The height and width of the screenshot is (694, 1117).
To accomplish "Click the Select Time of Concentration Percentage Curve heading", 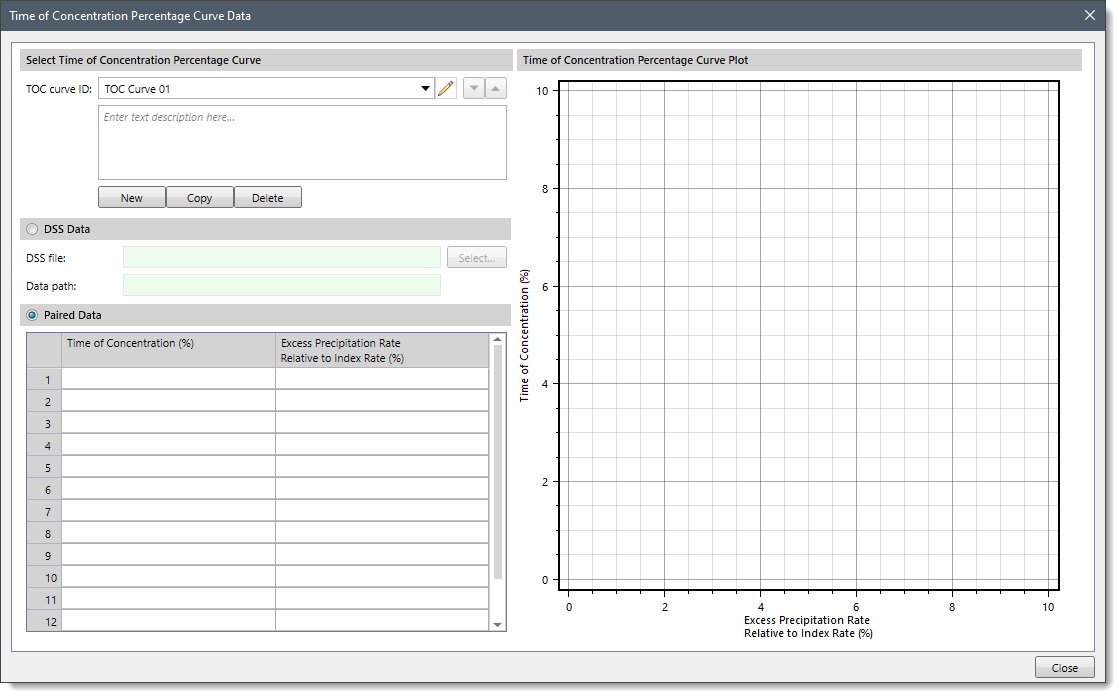I will pyautogui.click(x=143, y=60).
